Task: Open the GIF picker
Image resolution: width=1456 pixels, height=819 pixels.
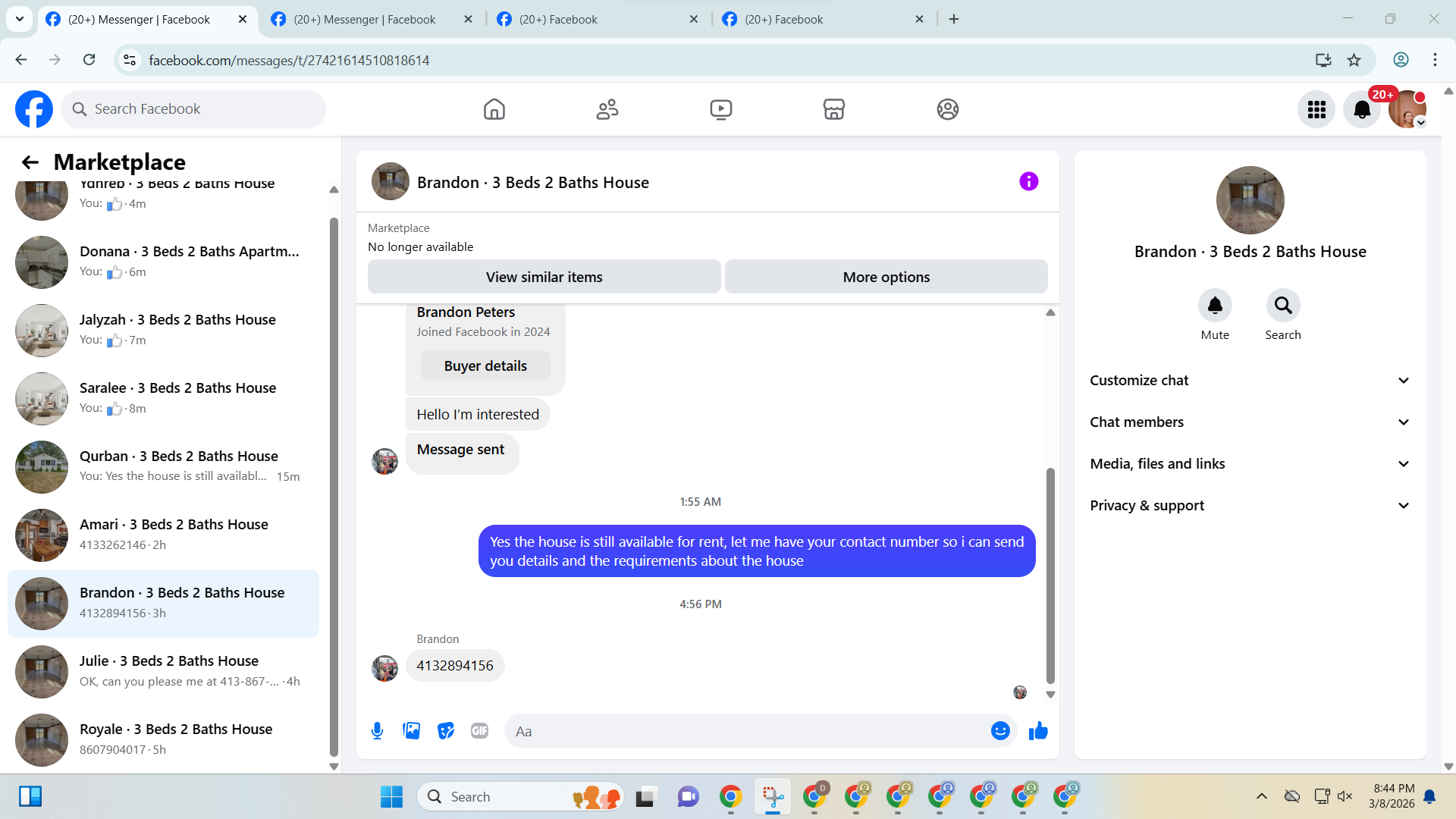Action: (479, 731)
